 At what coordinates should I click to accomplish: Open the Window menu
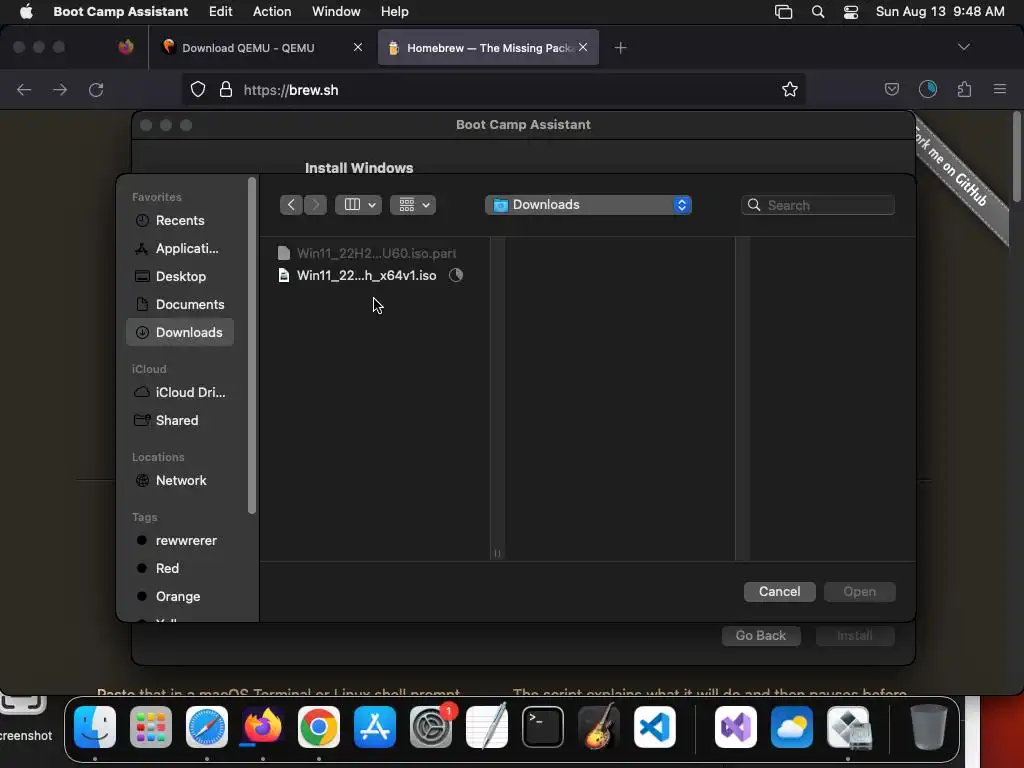pyautogui.click(x=336, y=12)
